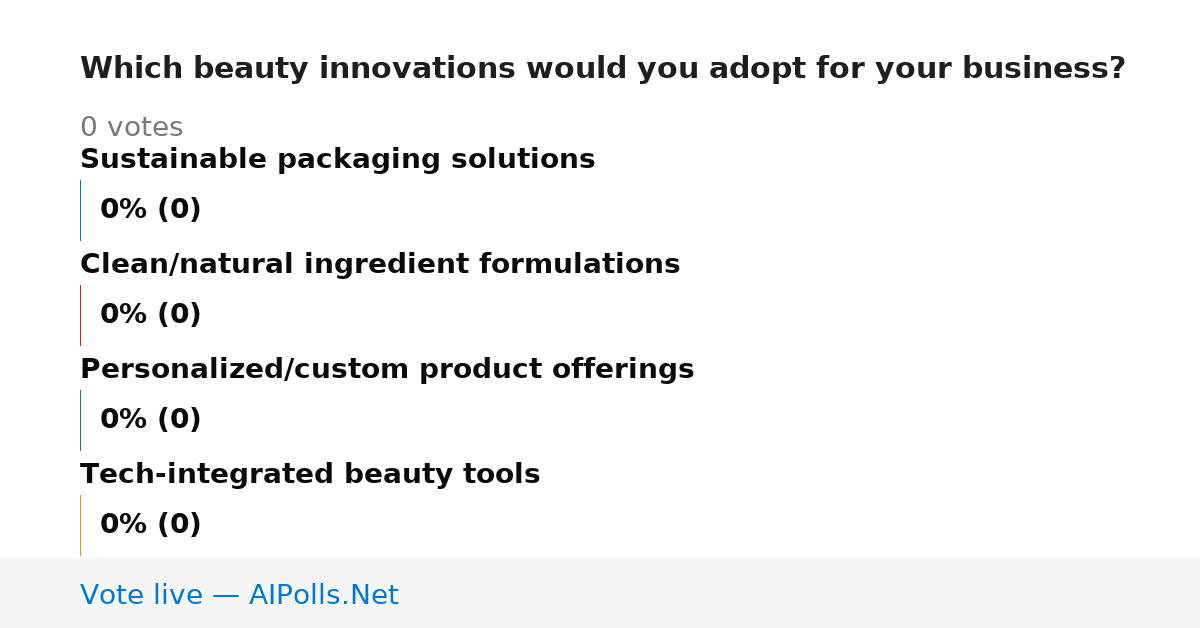Click 0% (0) under Tech-integrated beauty tools
1200x628 pixels.
coord(151,524)
